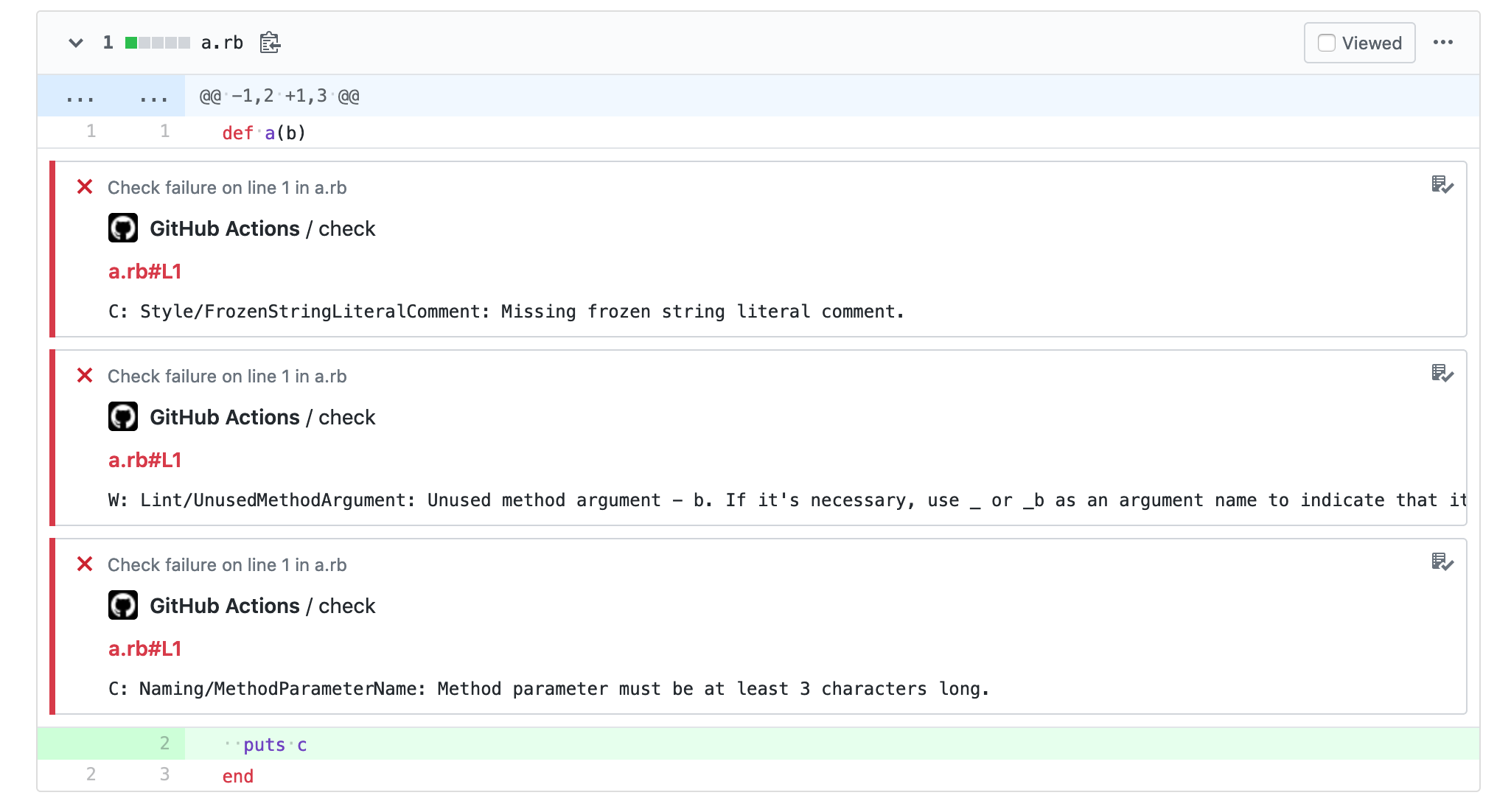This screenshot has height=812, width=1511.
Task: Click the suppress icon on the third annotation
Action: pyautogui.click(x=1444, y=563)
